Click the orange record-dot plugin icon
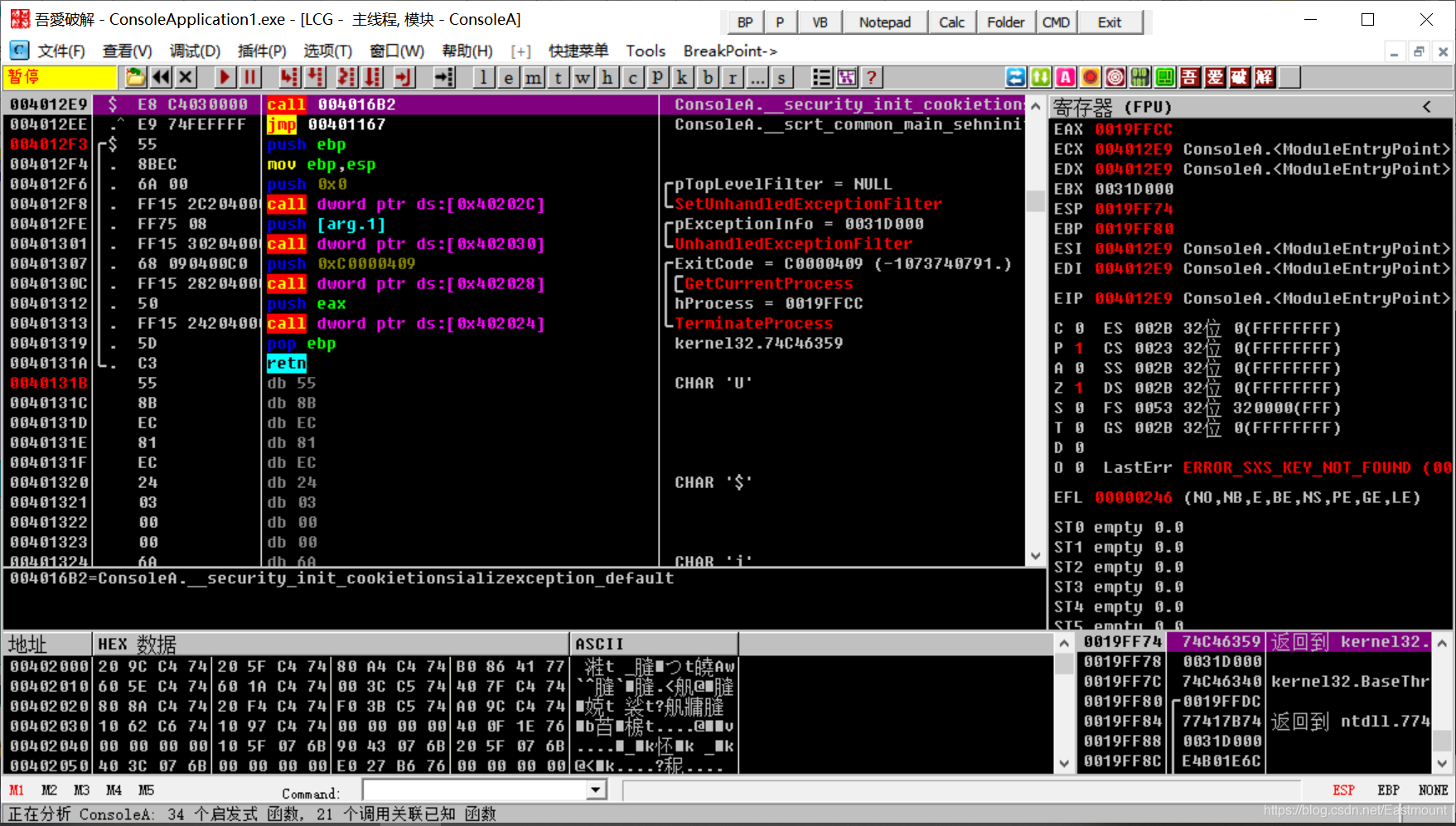Viewport: 1456px width, 826px height. pos(1091,78)
